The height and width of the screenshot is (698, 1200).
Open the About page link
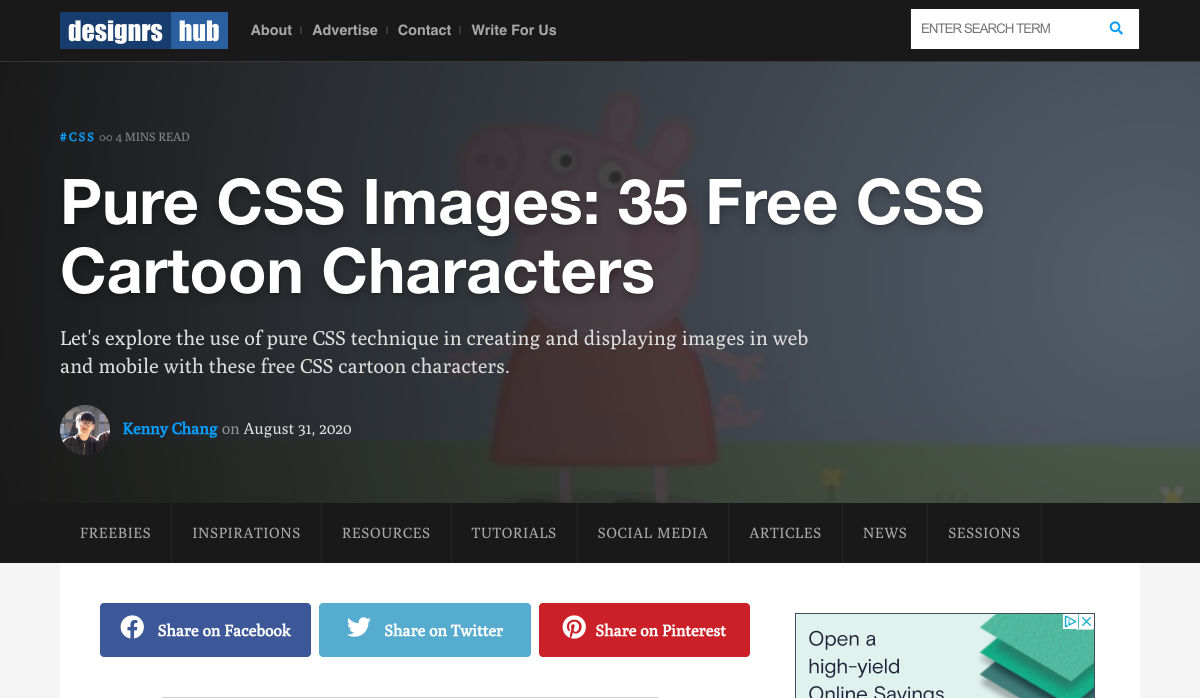click(271, 30)
